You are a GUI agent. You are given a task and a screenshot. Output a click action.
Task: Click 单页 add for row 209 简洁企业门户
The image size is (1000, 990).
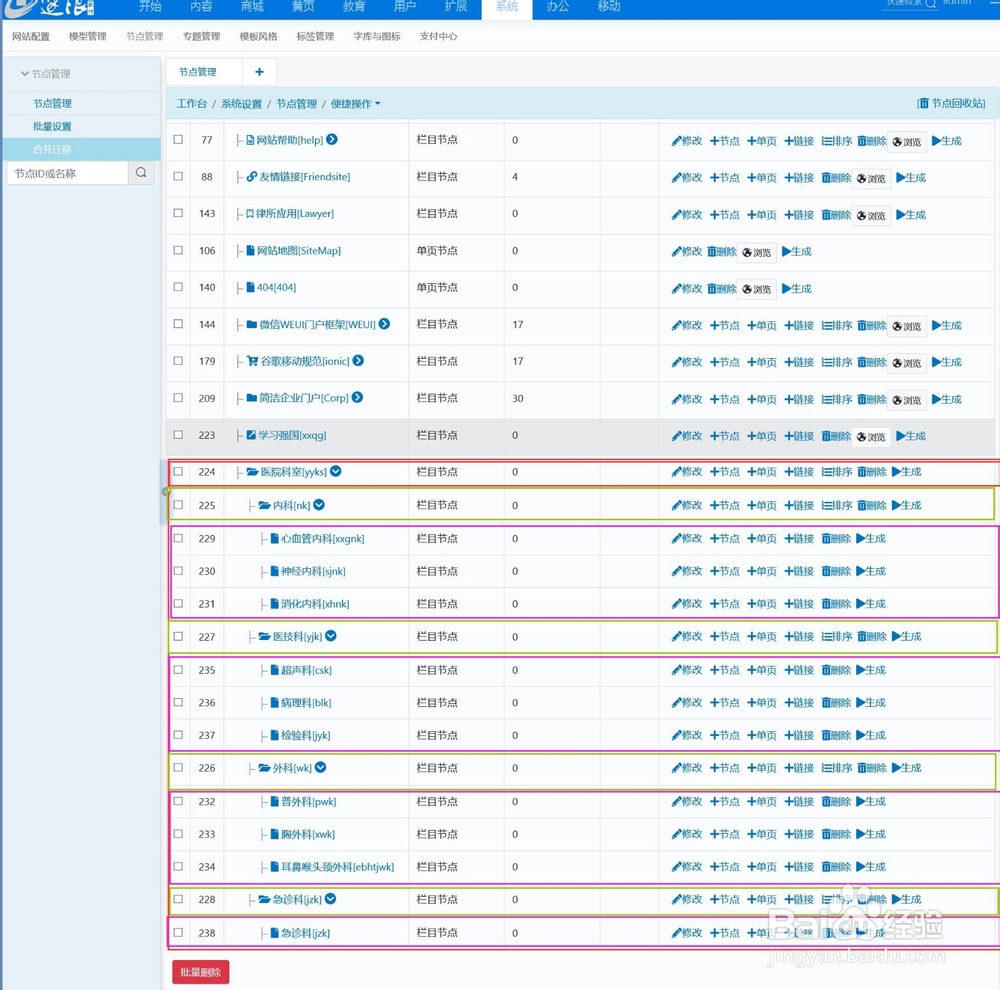coord(761,399)
